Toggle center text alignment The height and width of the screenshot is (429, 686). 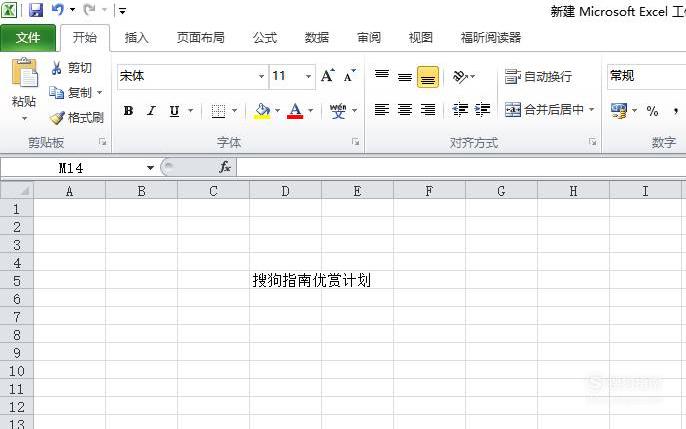point(405,109)
